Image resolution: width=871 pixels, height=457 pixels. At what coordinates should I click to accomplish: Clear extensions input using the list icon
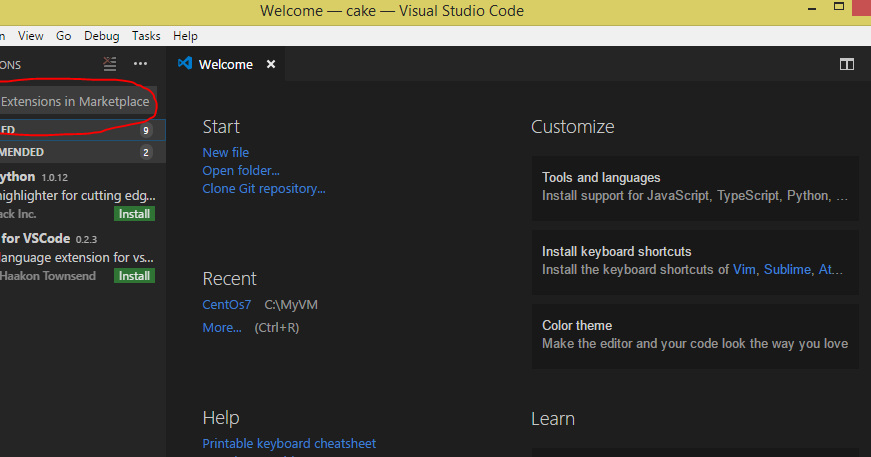pos(110,64)
